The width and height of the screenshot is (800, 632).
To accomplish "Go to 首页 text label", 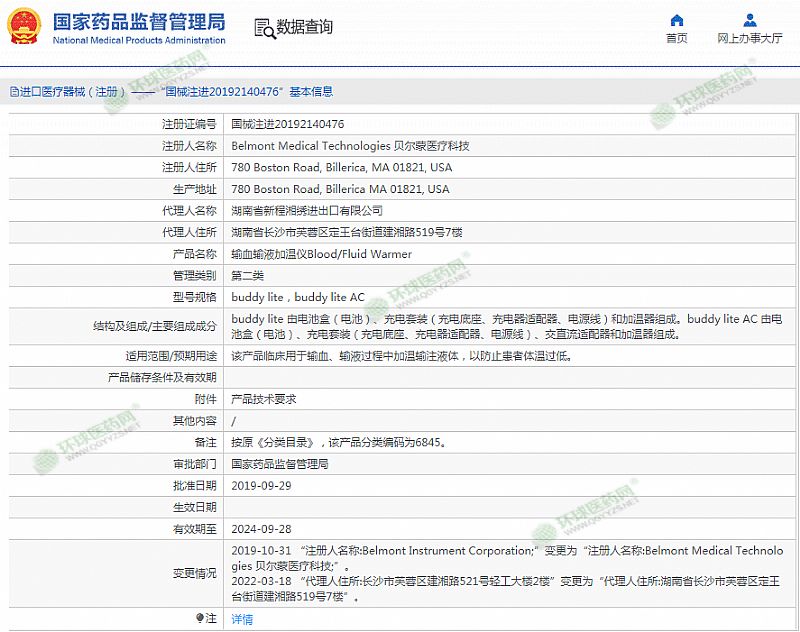I will (x=677, y=39).
